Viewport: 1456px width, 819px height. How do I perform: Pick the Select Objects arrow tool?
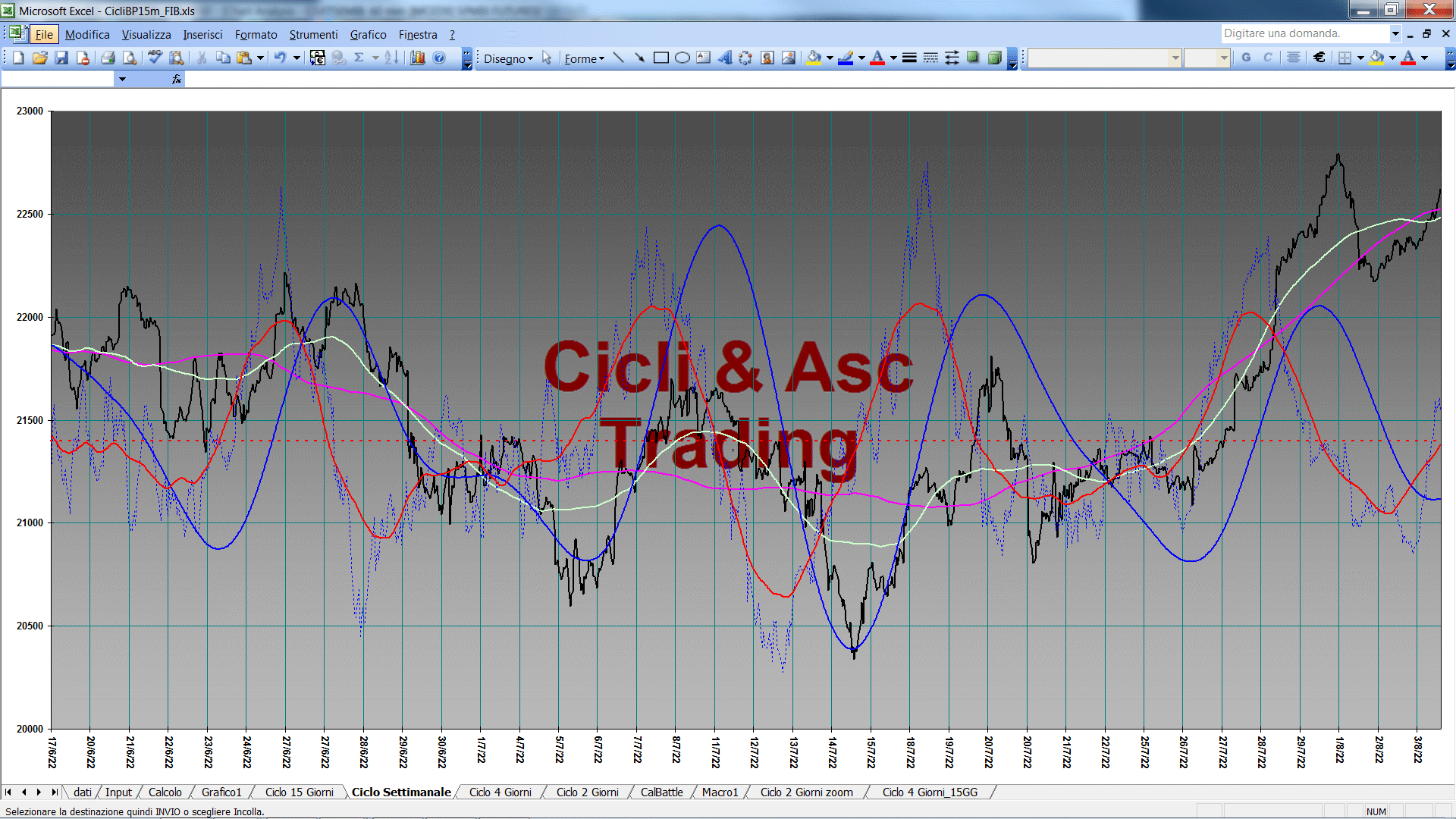pos(547,58)
